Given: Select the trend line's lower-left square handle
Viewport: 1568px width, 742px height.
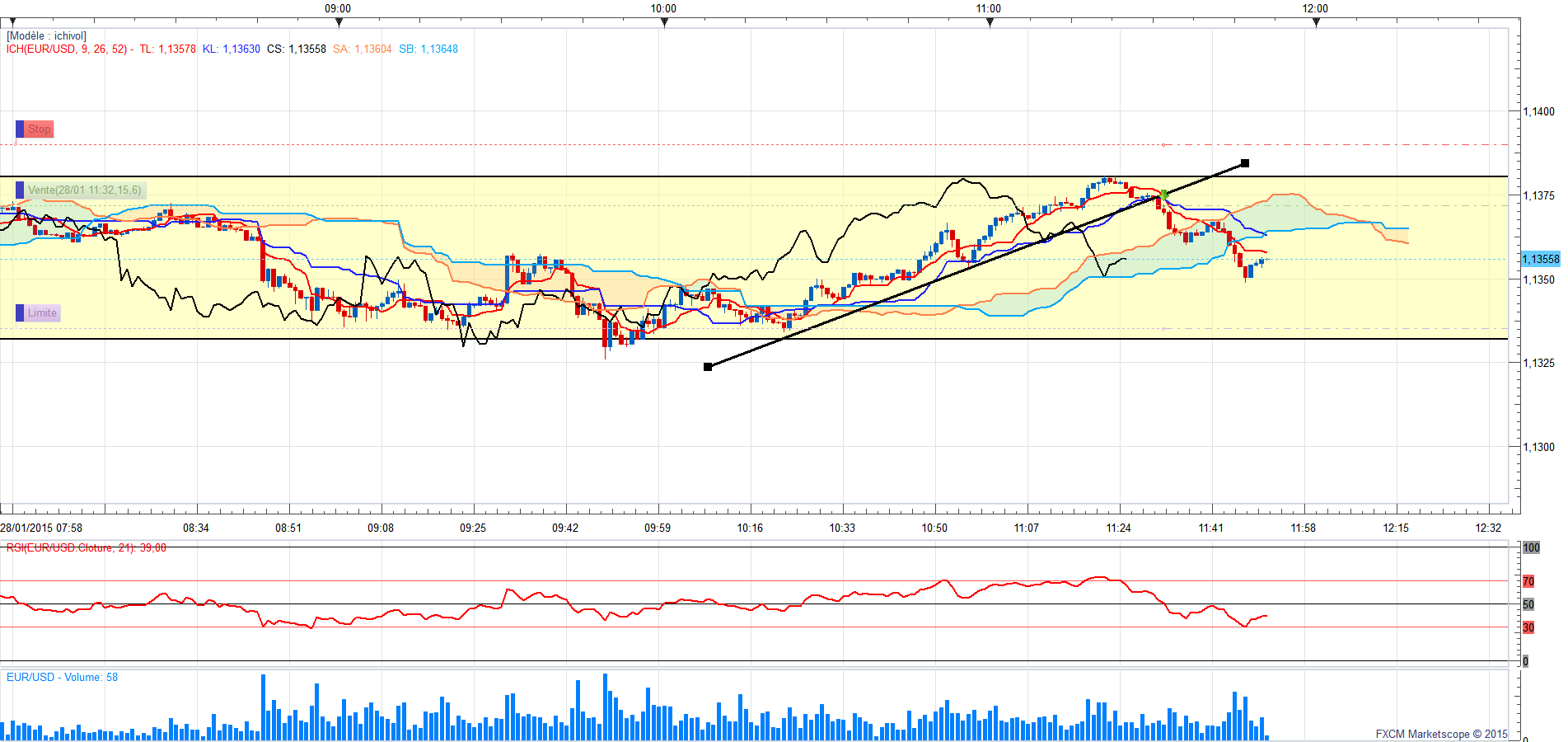Looking at the screenshot, I should pyautogui.click(x=708, y=367).
